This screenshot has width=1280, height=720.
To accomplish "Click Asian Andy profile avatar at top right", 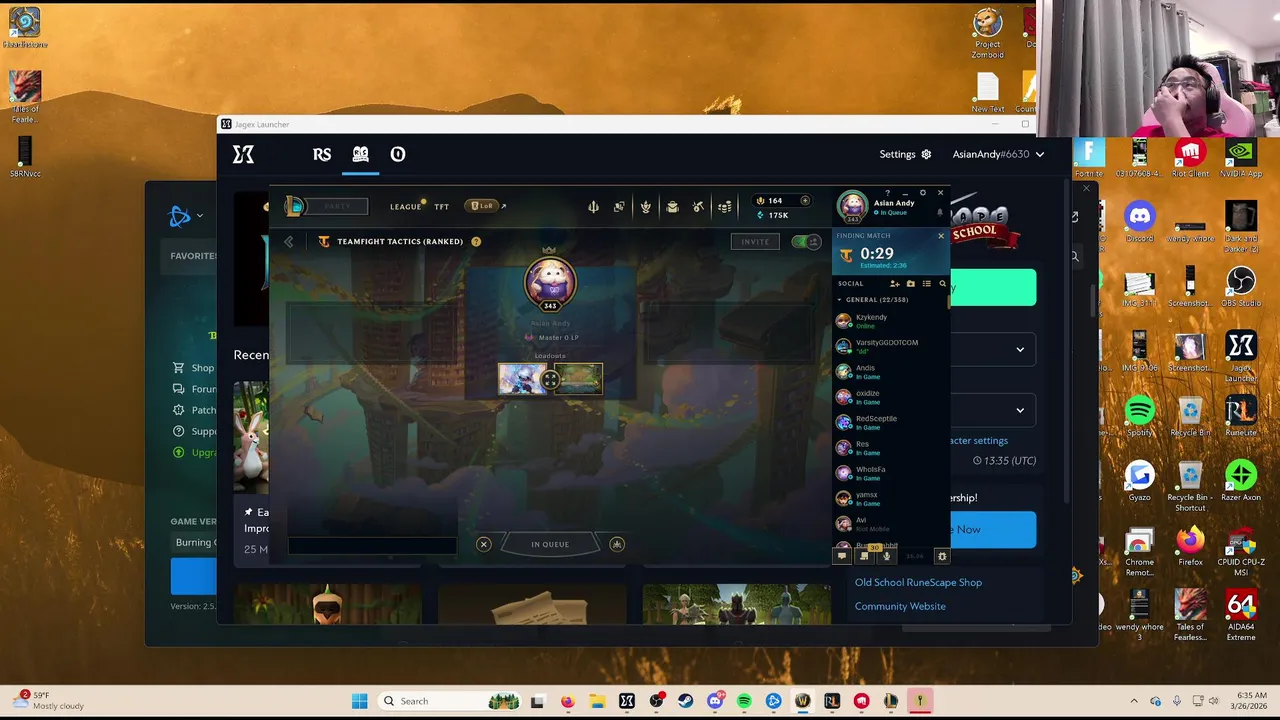I will [853, 206].
